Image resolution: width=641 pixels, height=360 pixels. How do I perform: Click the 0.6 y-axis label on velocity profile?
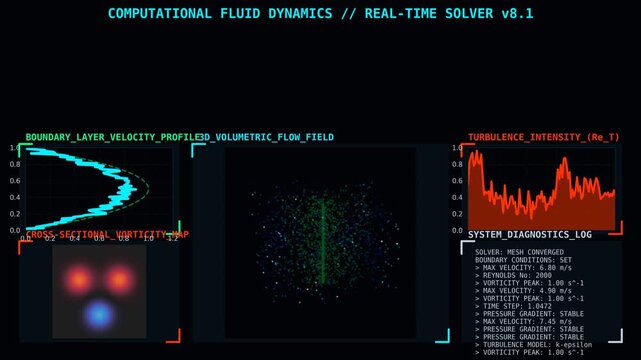click(x=15, y=181)
